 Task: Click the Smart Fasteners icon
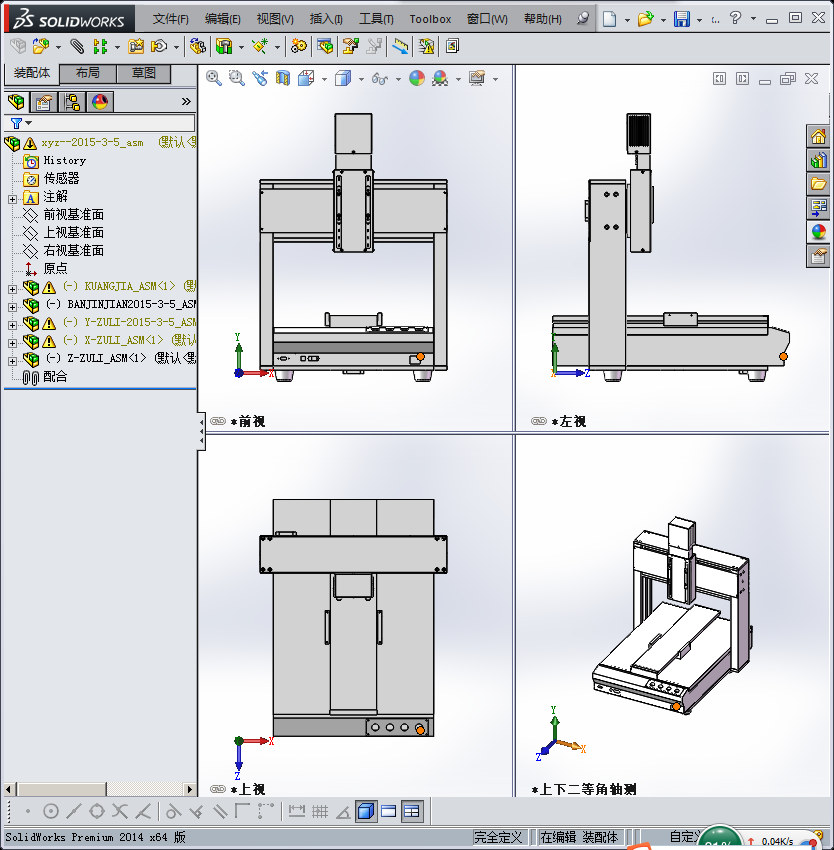coord(136,46)
